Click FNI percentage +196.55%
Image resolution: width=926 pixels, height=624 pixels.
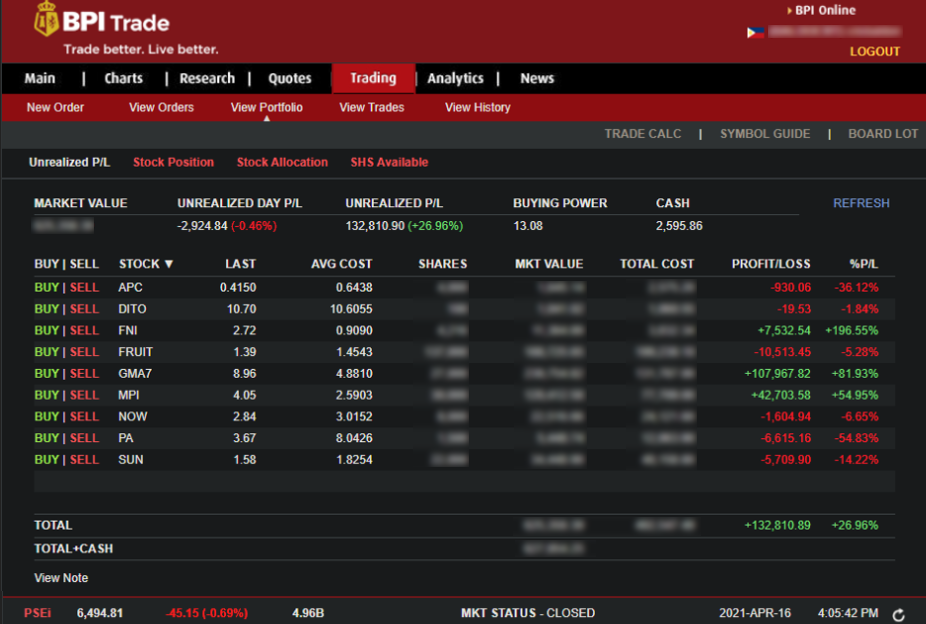click(x=852, y=331)
